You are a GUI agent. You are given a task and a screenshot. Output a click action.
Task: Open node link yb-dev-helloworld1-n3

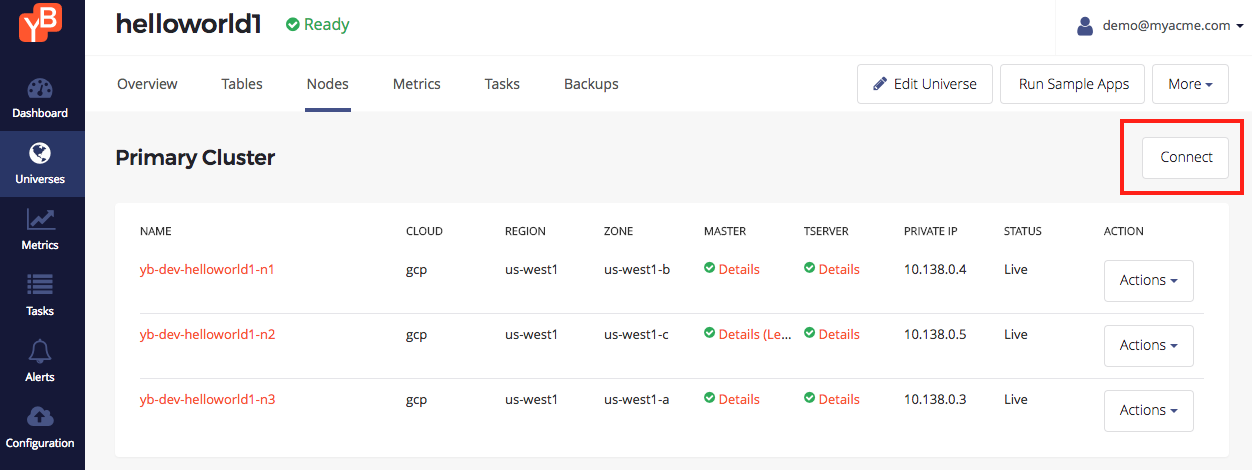pos(207,399)
